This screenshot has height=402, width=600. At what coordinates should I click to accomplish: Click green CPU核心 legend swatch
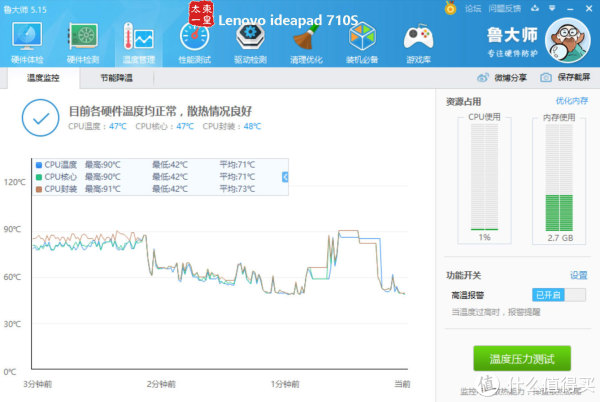pyautogui.click(x=39, y=177)
